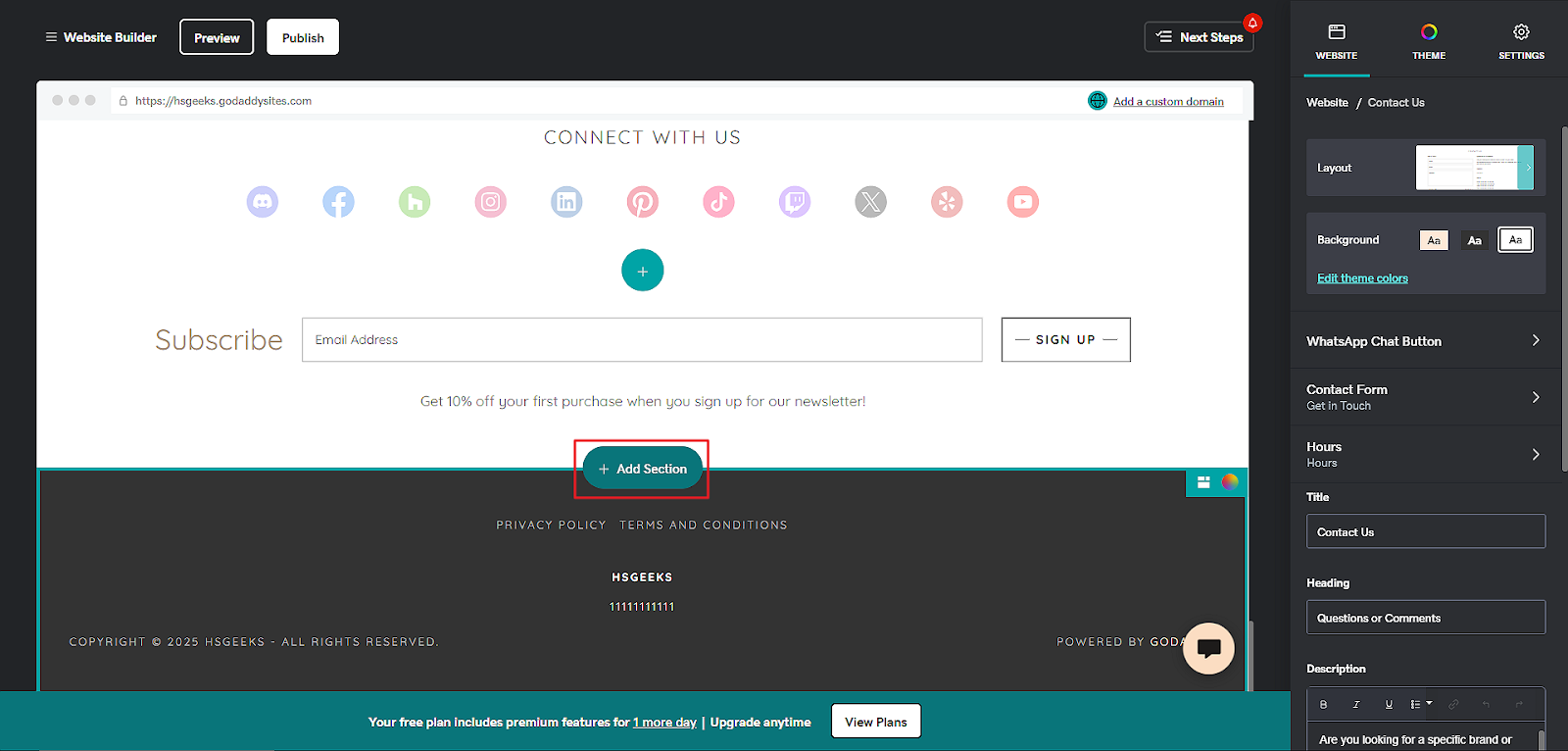Expand Contact Form Get in Touch settings

pos(1426,397)
